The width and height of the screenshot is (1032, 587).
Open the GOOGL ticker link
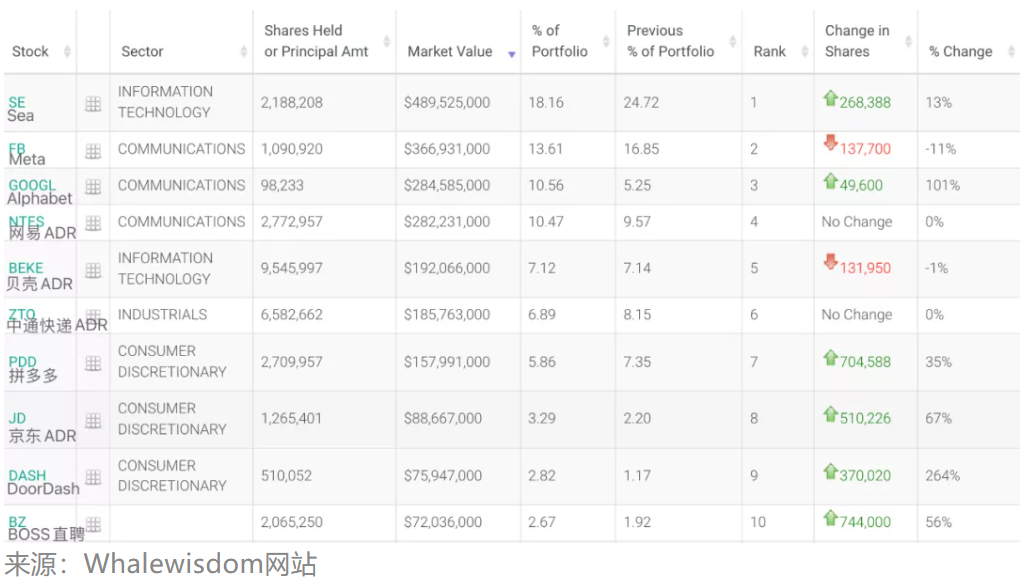(32, 185)
